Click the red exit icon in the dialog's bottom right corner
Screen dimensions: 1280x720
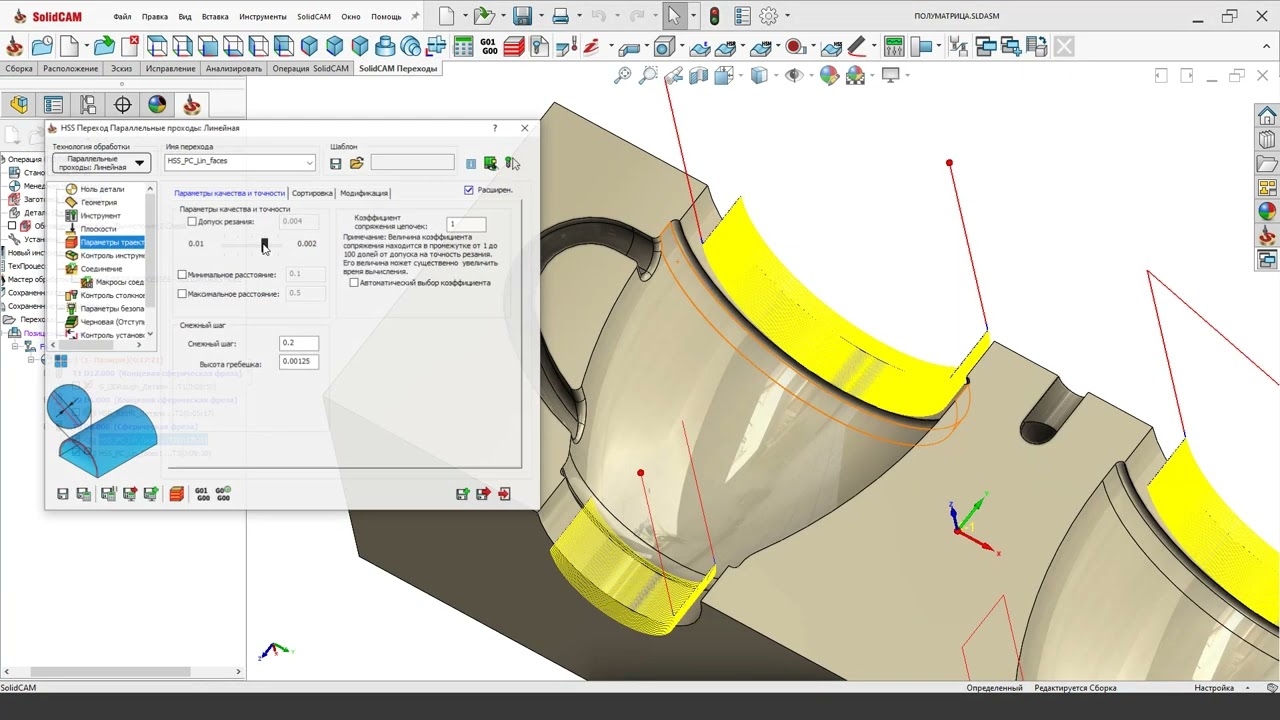504,494
